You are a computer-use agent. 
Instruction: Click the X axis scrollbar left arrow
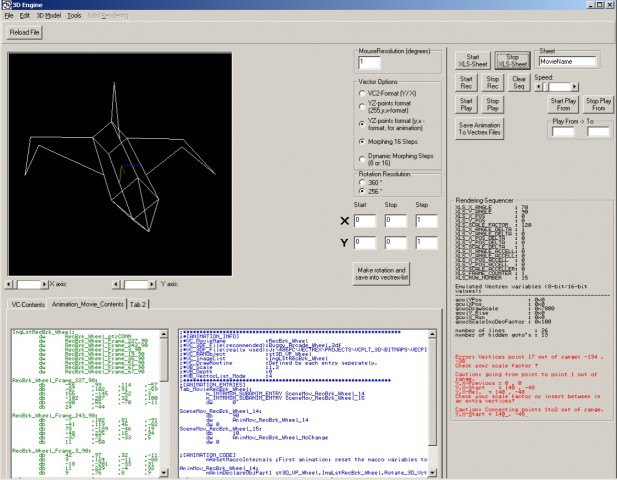click(x=9, y=284)
